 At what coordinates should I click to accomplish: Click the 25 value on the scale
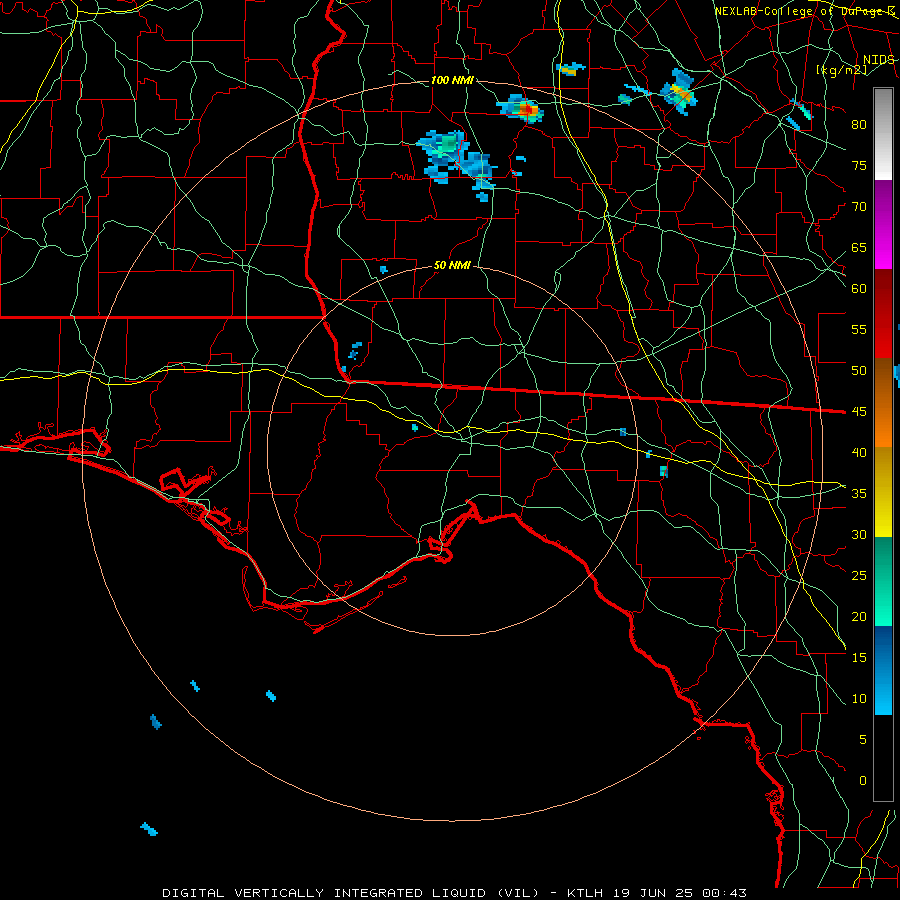859,575
